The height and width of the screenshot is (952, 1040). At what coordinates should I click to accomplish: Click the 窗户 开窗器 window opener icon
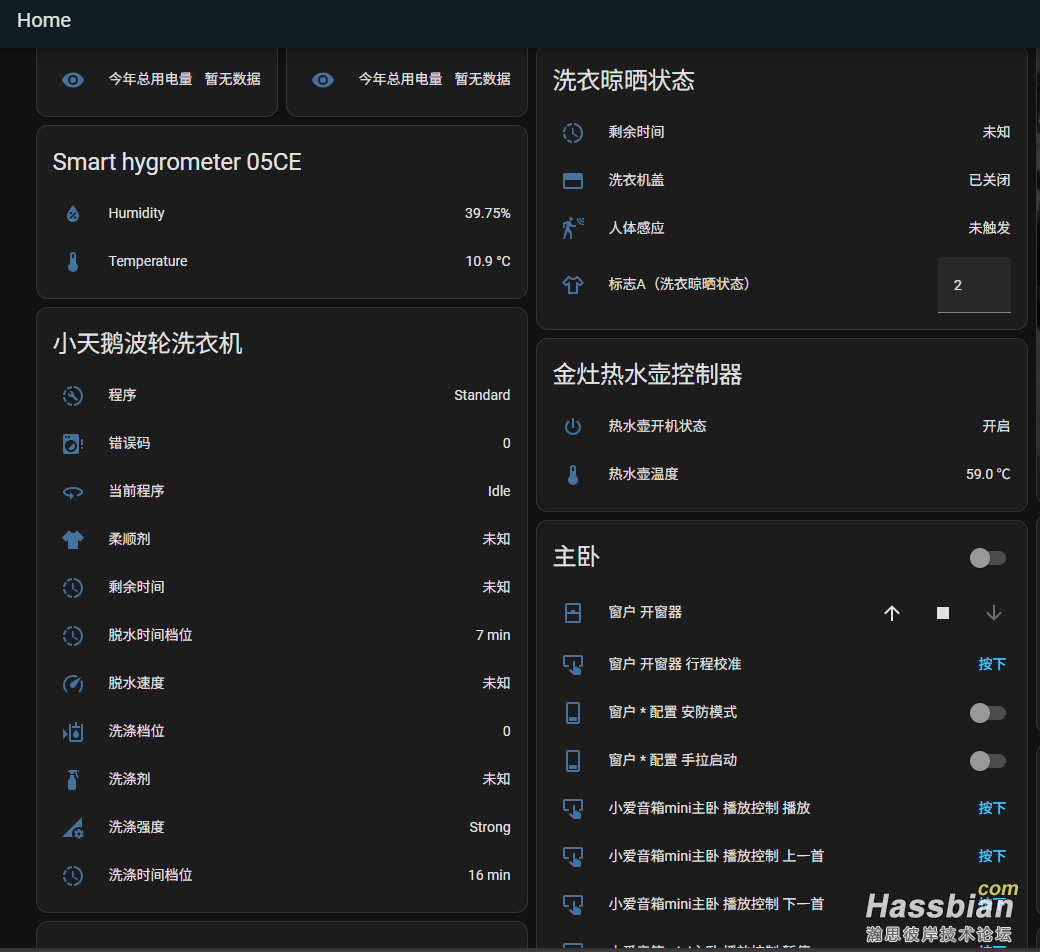572,613
